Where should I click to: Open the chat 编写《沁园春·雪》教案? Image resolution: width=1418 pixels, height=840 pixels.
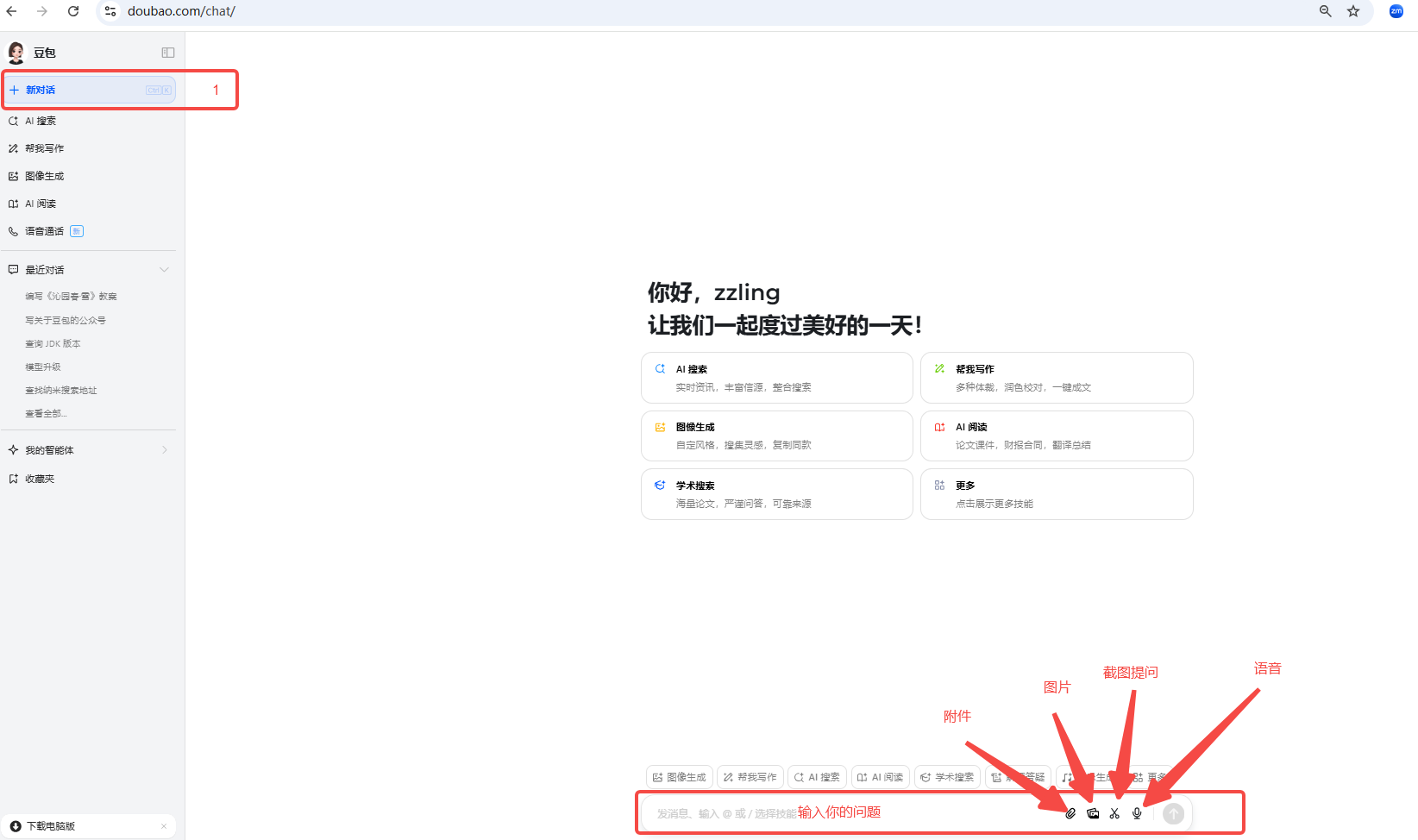[x=71, y=296]
